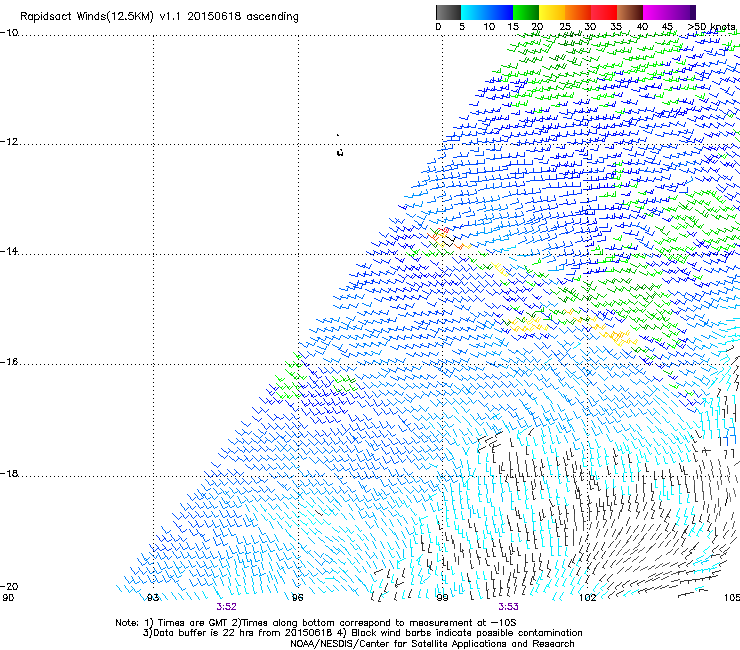Click the '25' legend scale number
Image resolution: width=740 pixels, height=650 pixels.
click(x=565, y=27)
